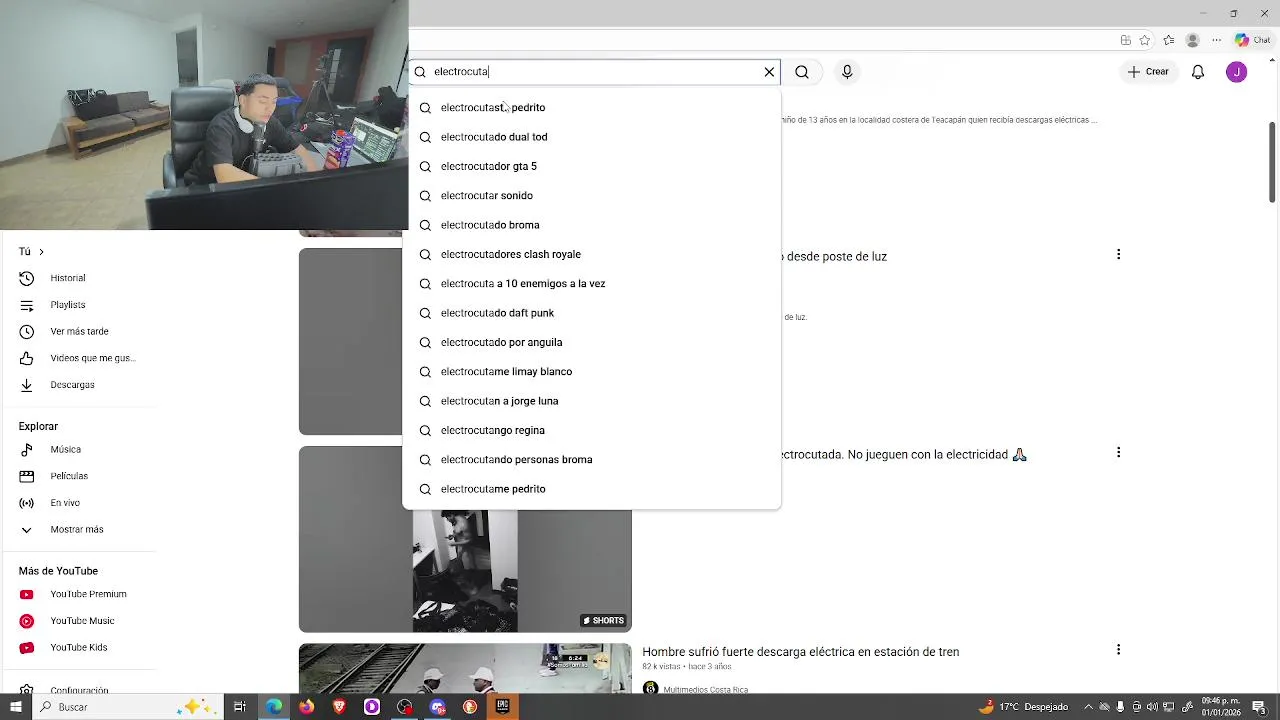1280x720 pixels.
Task: Add this page to favorites star
Action: click(1145, 40)
